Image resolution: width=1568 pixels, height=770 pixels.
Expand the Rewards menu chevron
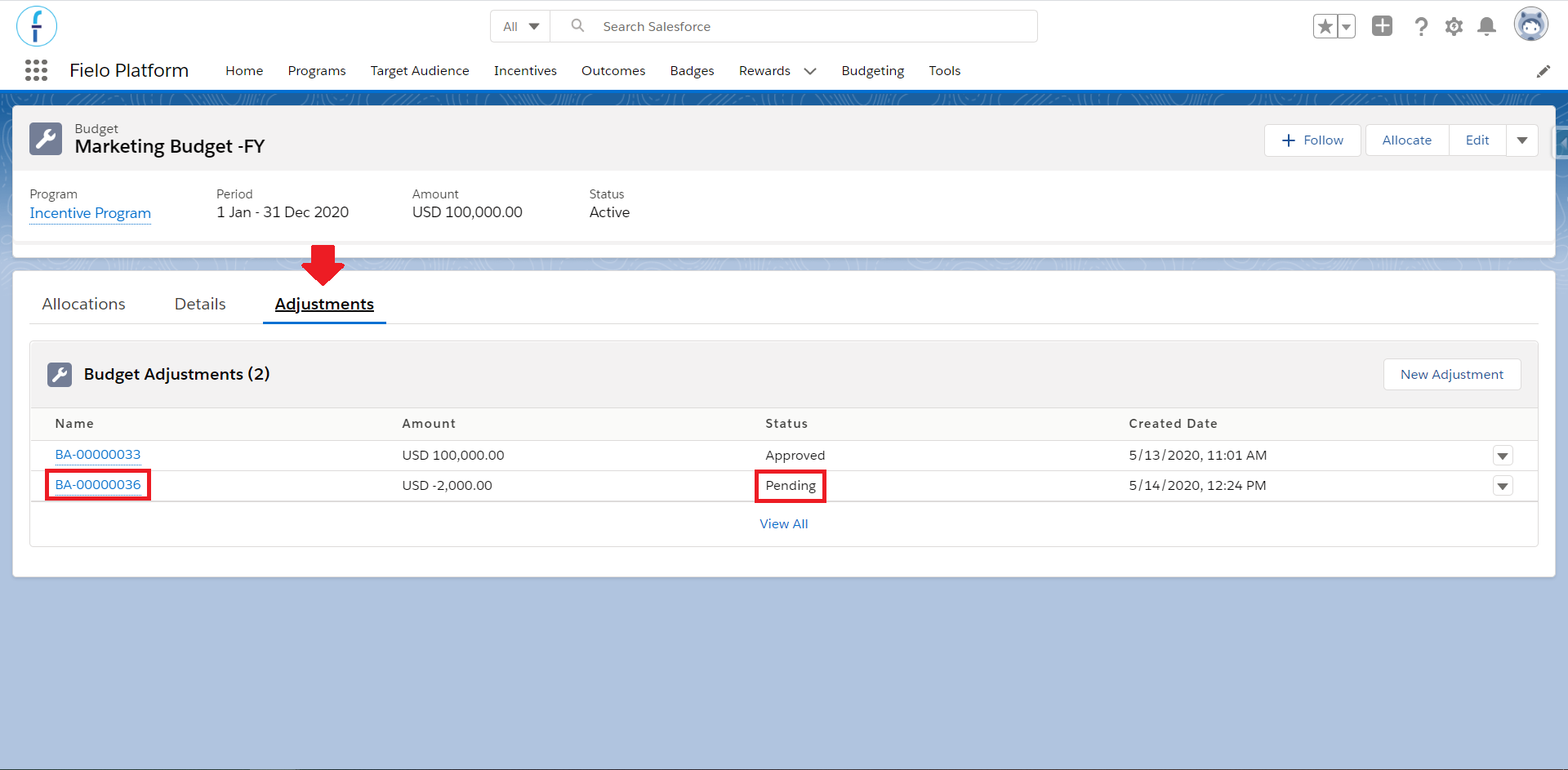810,71
